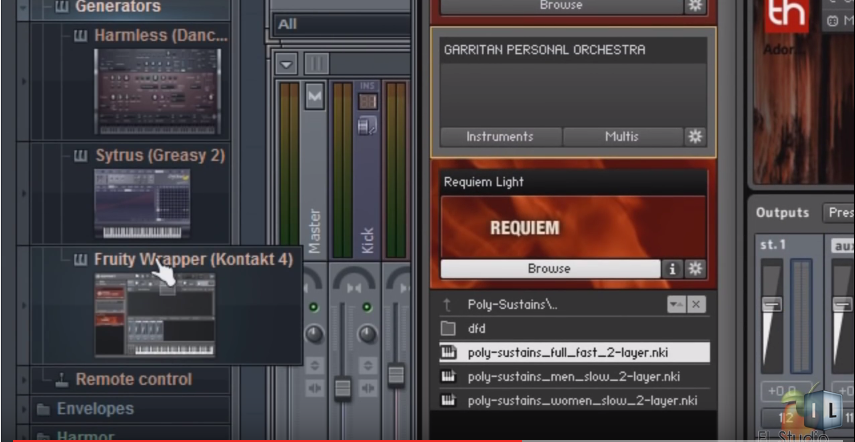Expand arrow beside the Envelopes folder
The height and width of the screenshot is (442, 855).
[23, 409]
